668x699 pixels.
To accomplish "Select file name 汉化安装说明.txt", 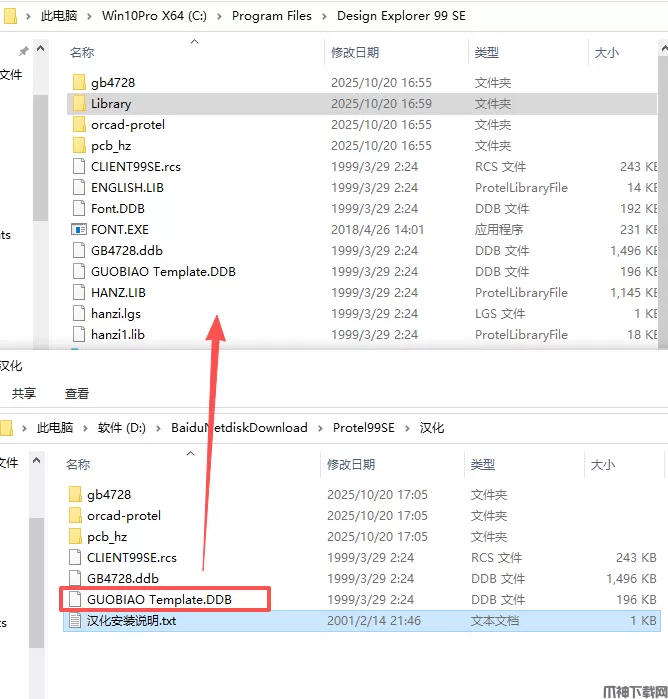I will [132, 621].
